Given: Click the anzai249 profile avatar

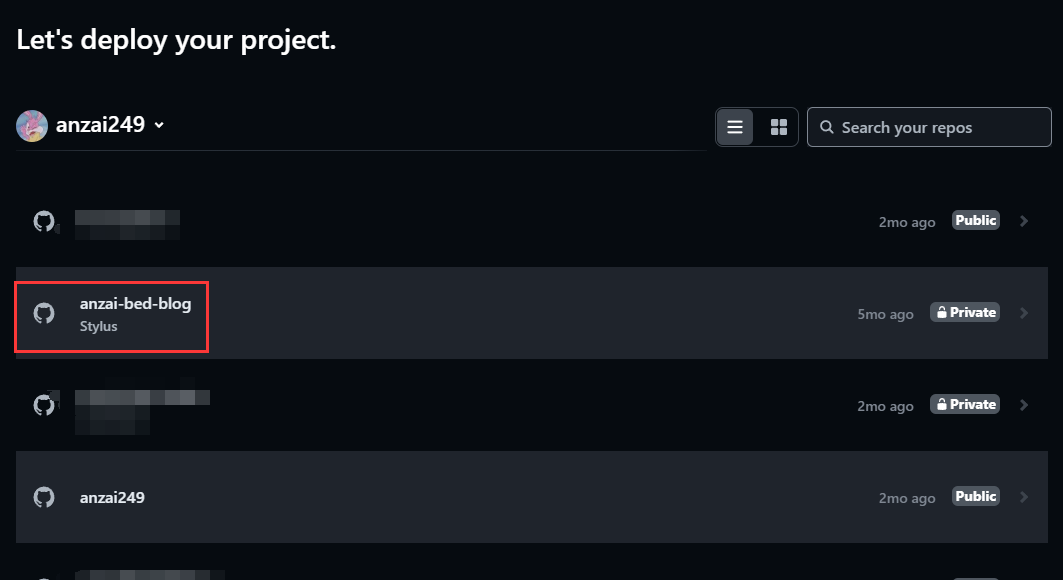Looking at the screenshot, I should (32, 126).
